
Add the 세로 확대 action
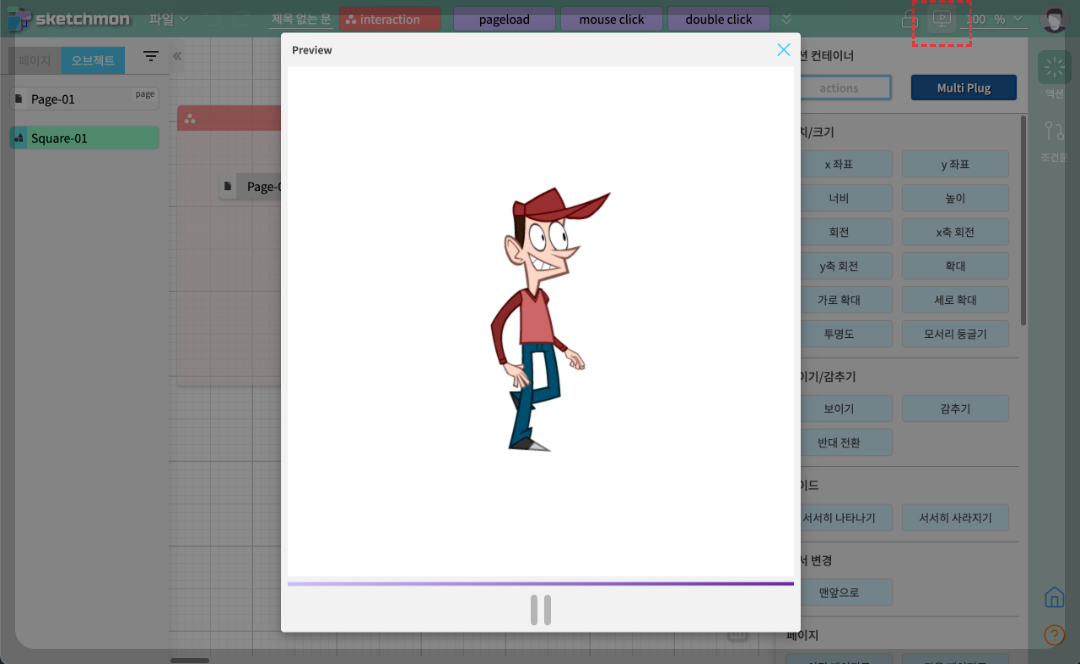coord(955,300)
